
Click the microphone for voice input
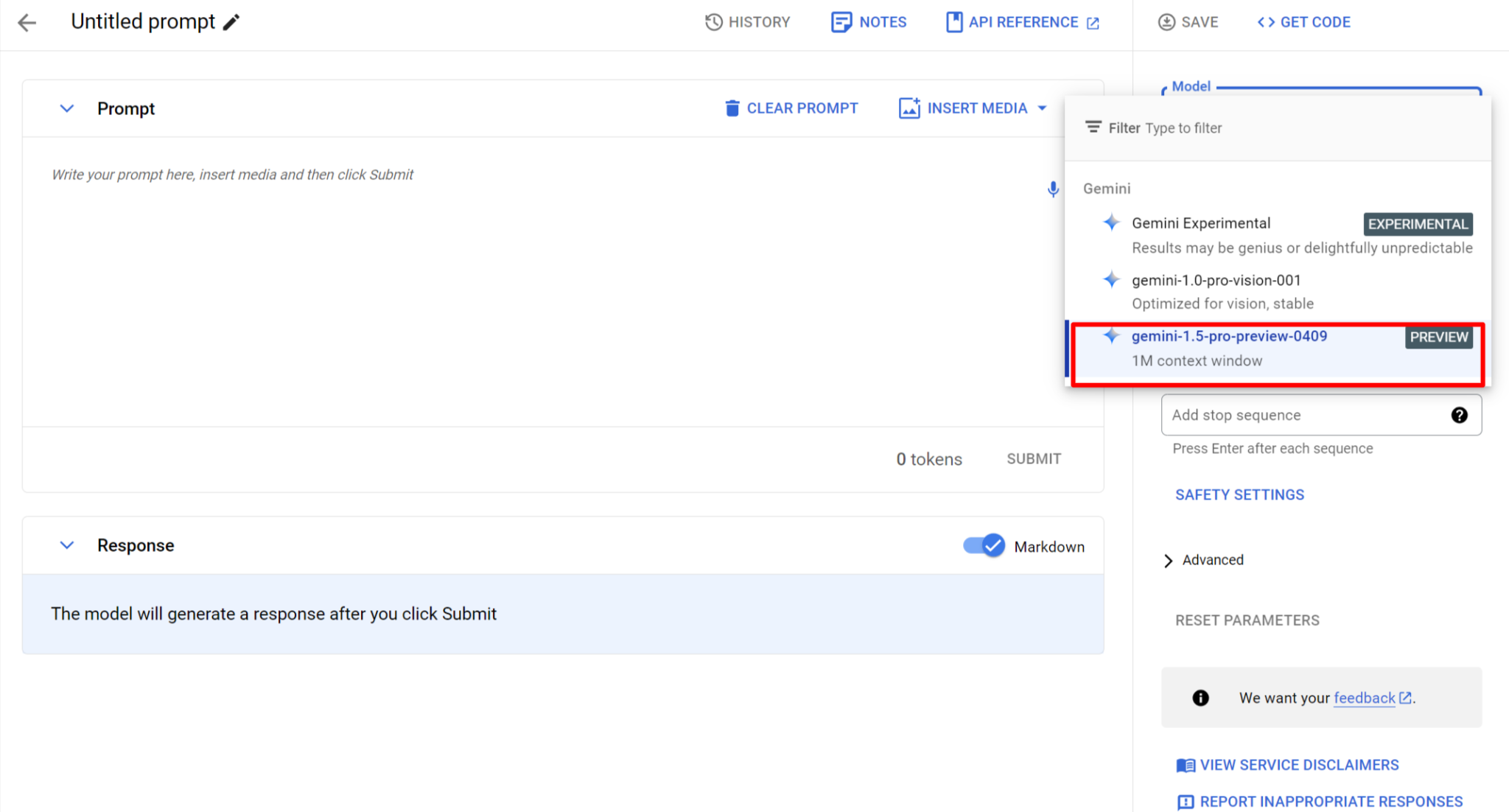pyautogui.click(x=1053, y=189)
